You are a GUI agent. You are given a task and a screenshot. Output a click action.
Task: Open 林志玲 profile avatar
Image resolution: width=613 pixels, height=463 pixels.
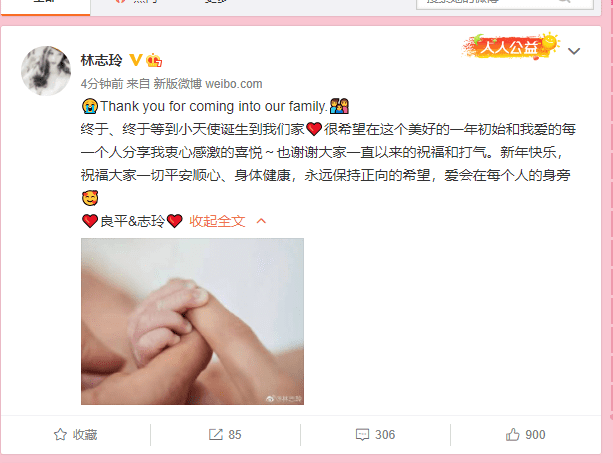[46, 71]
